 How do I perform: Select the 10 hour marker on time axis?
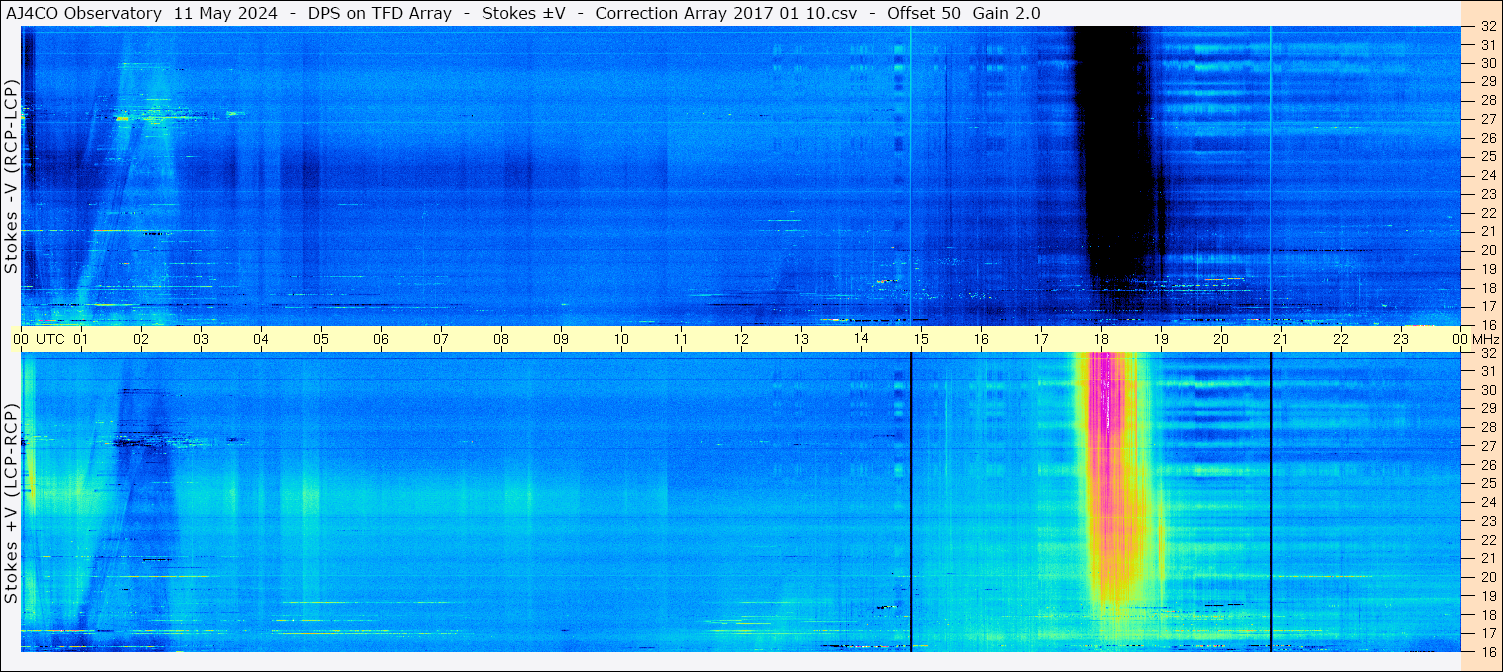[x=621, y=340]
